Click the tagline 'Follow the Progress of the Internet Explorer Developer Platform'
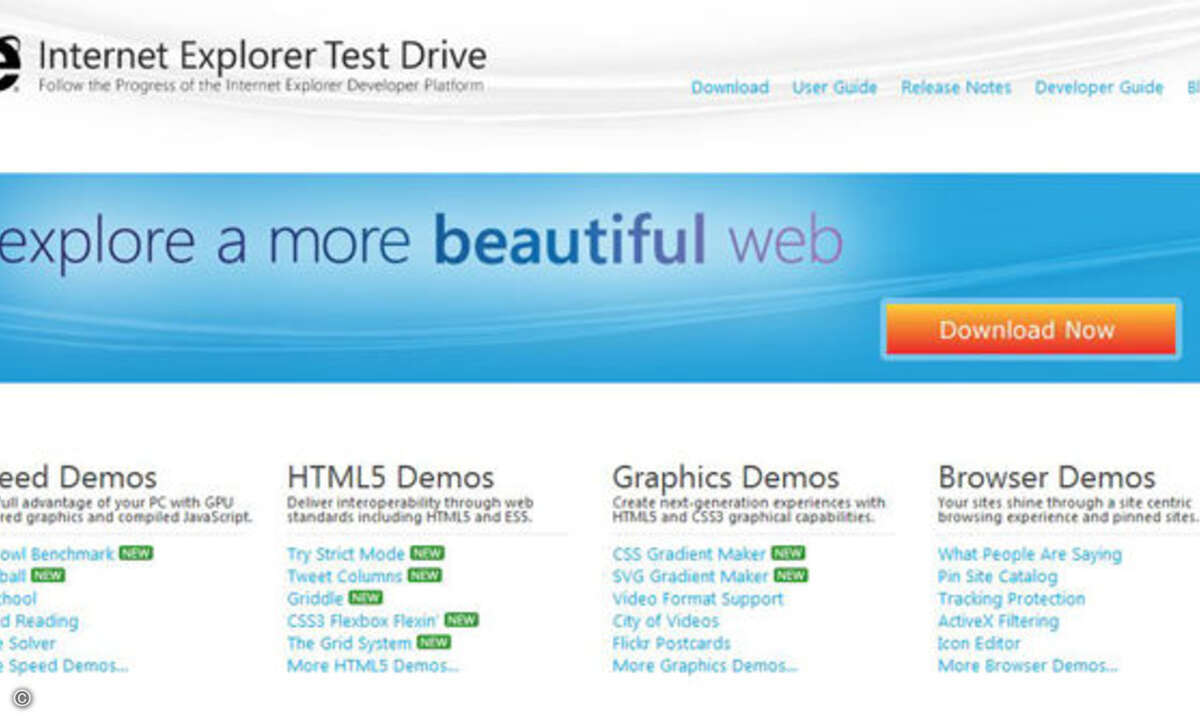1200x720 pixels. 261,85
